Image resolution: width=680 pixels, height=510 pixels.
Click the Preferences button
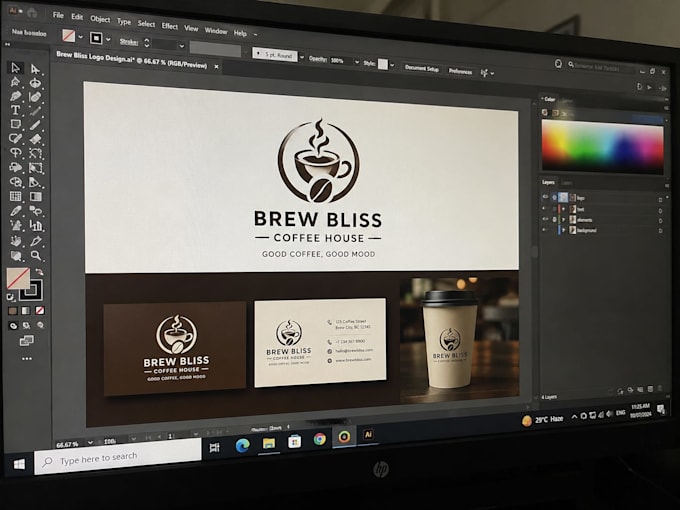[460, 71]
